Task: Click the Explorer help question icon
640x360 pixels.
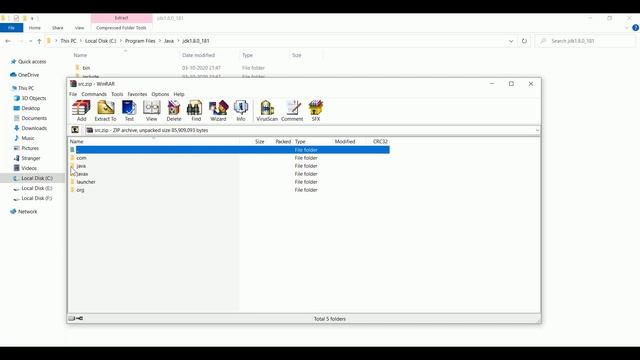Action: coord(635,28)
